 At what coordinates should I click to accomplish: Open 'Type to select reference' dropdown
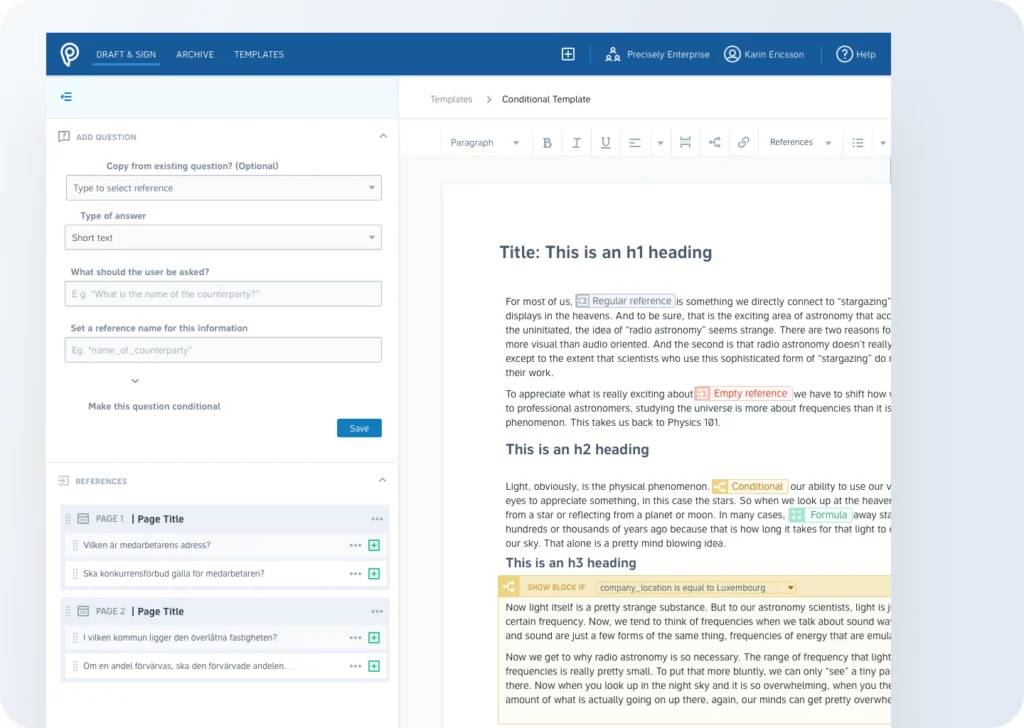click(x=223, y=188)
